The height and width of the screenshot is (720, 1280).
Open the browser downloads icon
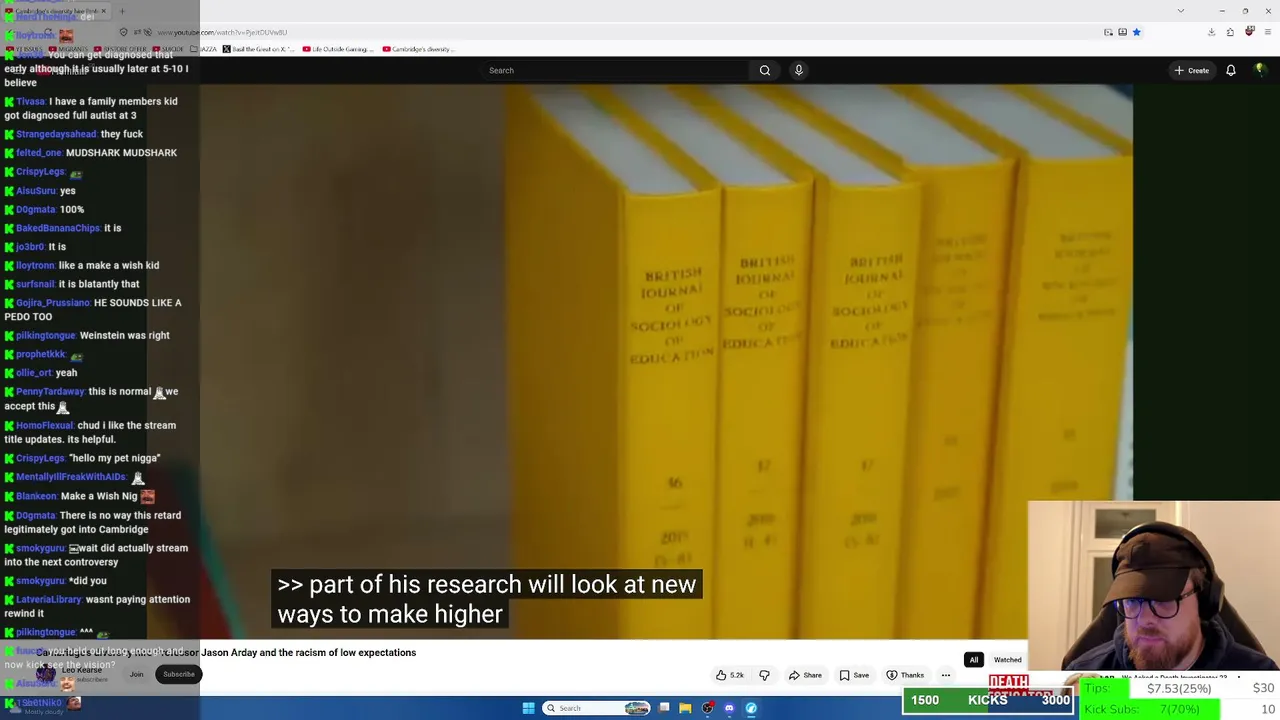tap(1211, 32)
